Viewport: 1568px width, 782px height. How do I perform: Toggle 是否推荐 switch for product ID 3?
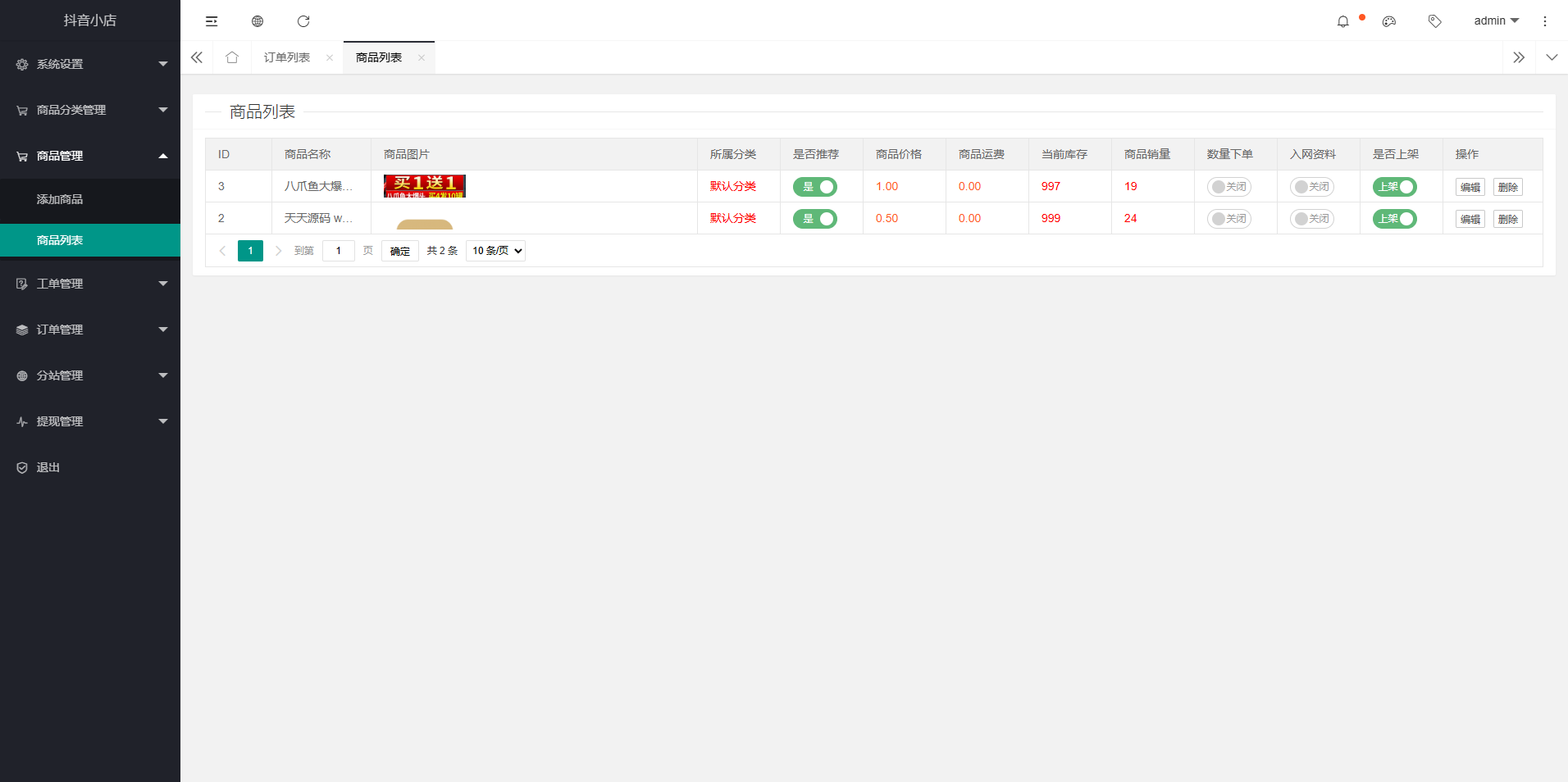tap(814, 187)
